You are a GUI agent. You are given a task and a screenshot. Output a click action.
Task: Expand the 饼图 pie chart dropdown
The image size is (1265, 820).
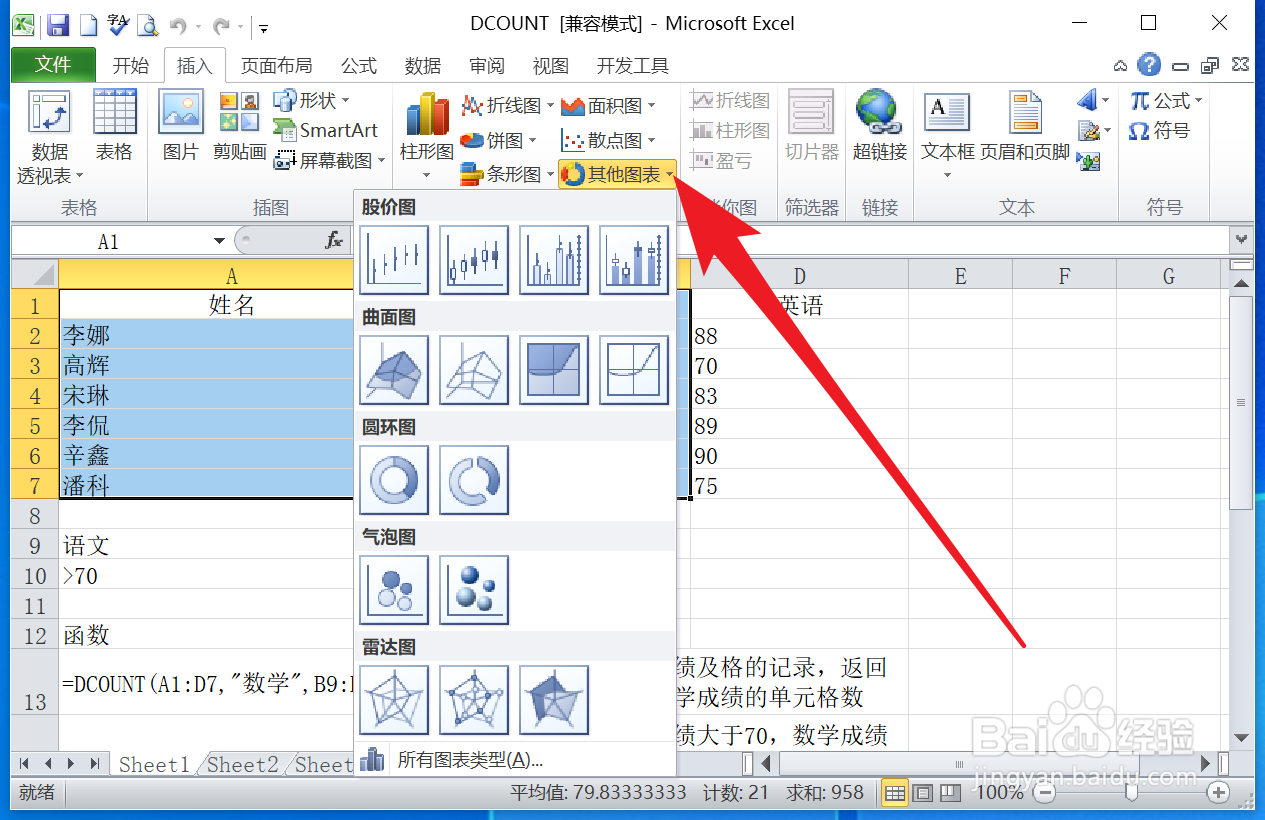click(499, 140)
